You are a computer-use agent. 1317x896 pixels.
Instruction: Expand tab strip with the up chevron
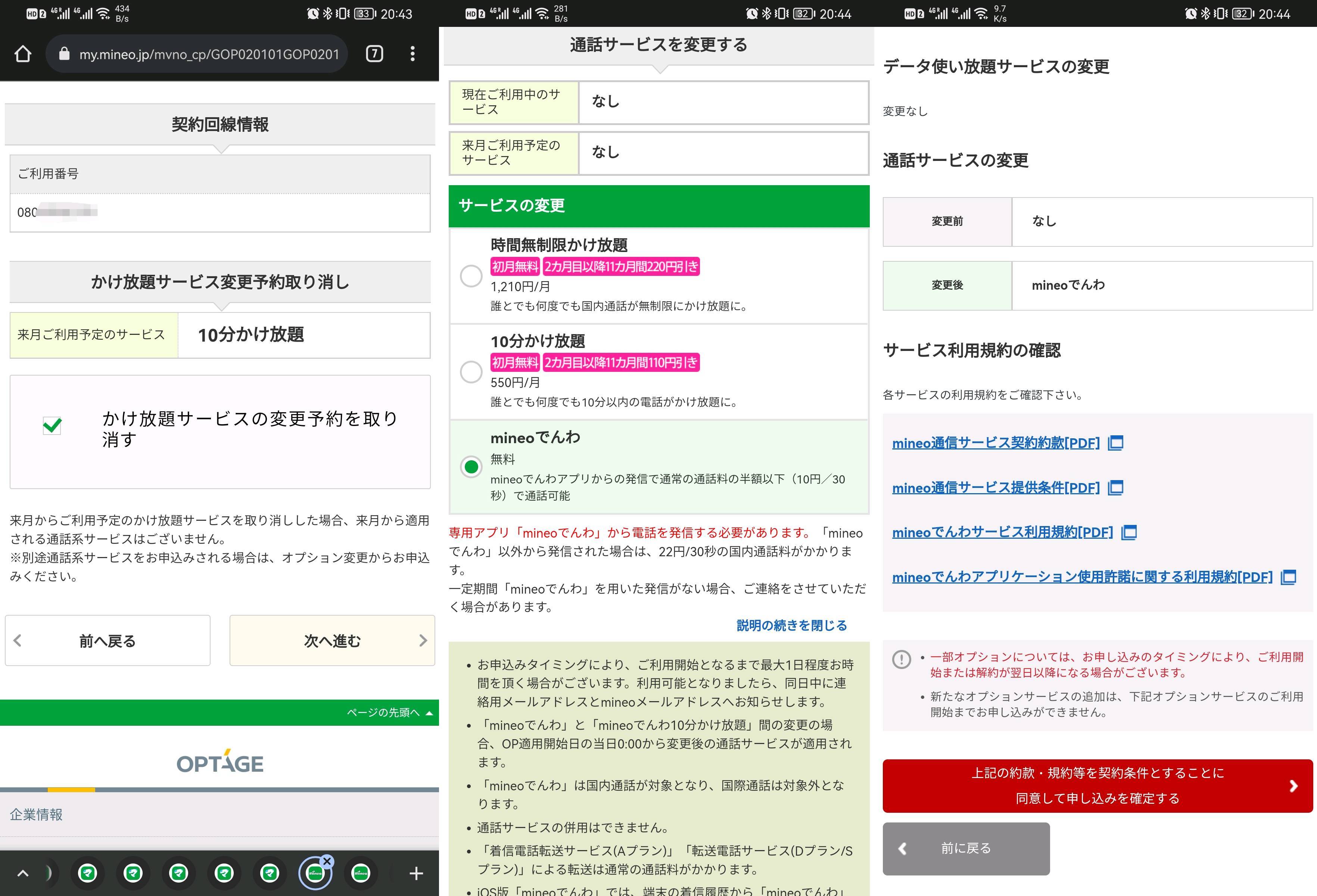click(x=23, y=873)
